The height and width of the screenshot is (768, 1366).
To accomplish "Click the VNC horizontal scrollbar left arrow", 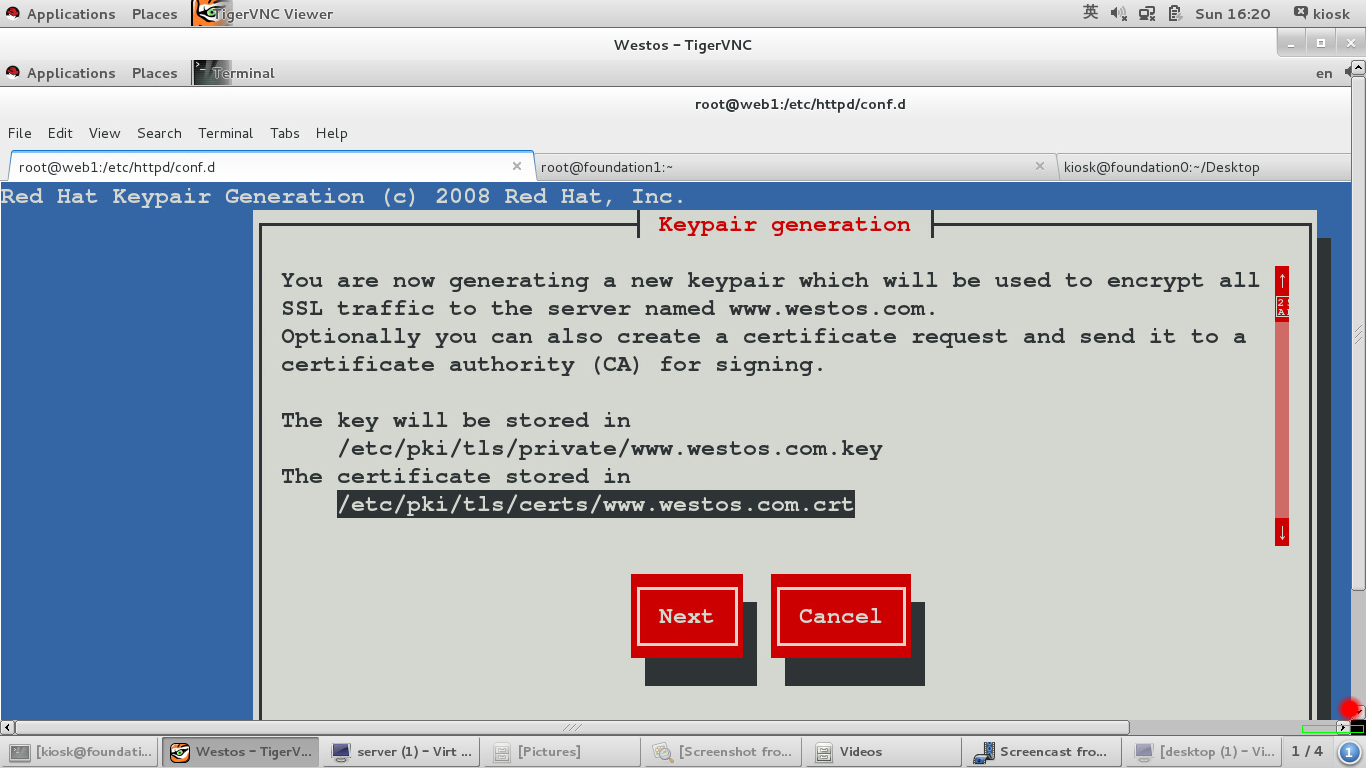I will (x=8, y=728).
